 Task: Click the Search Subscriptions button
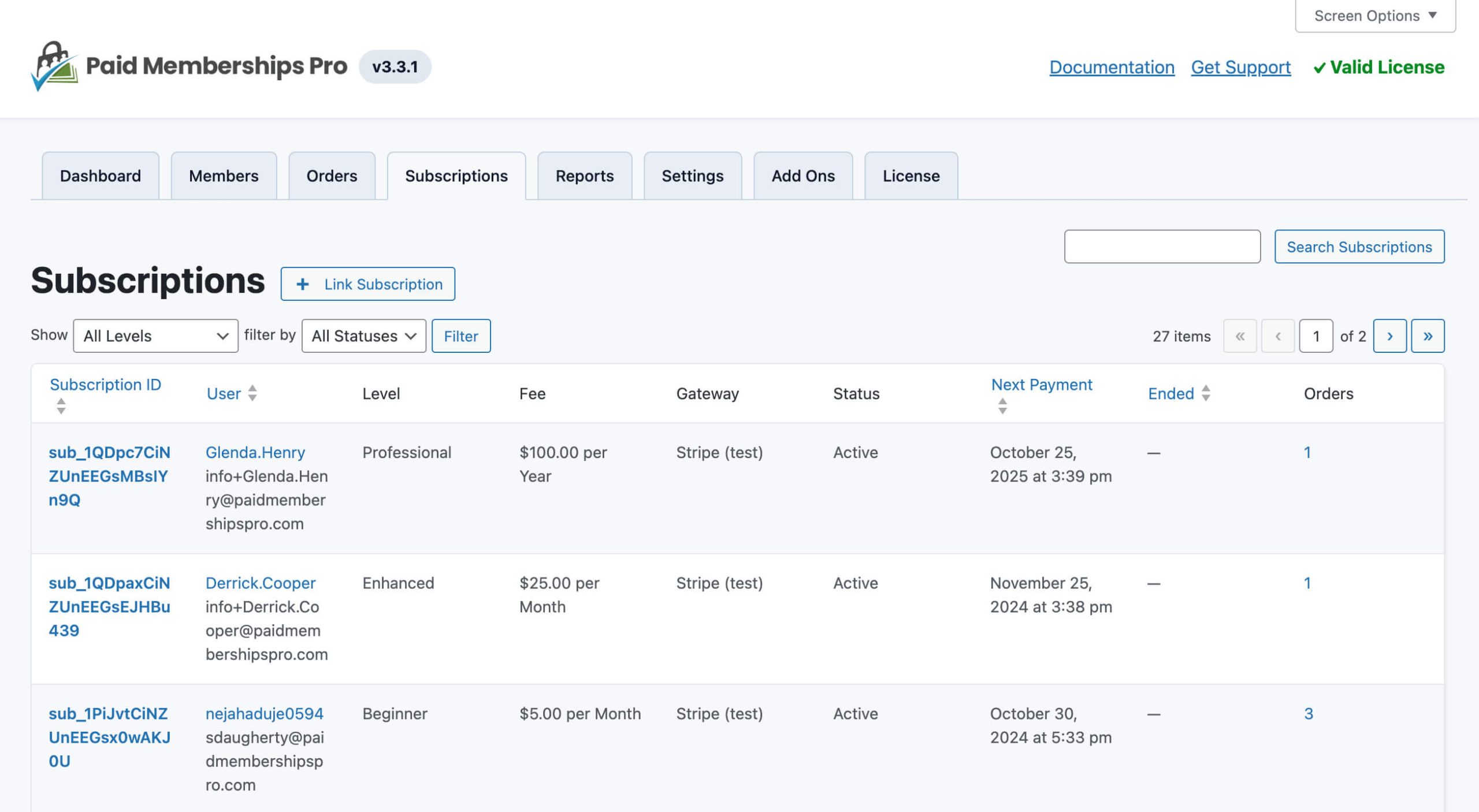coord(1359,247)
